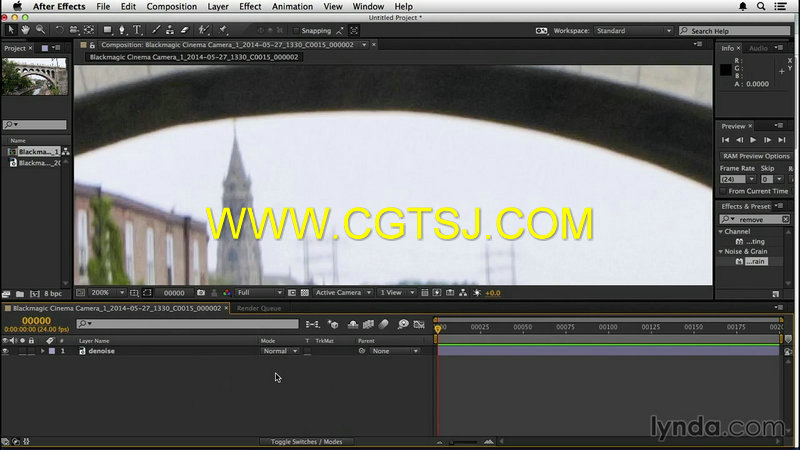
Task: Select the Clone Stamp tool
Action: (x=170, y=30)
